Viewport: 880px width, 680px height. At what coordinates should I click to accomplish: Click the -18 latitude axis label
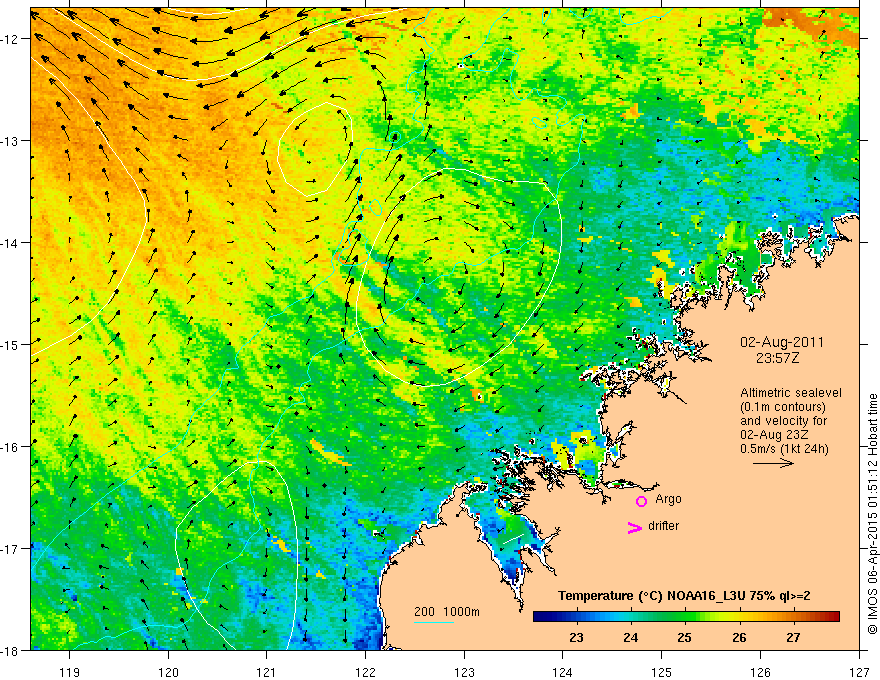(10, 650)
